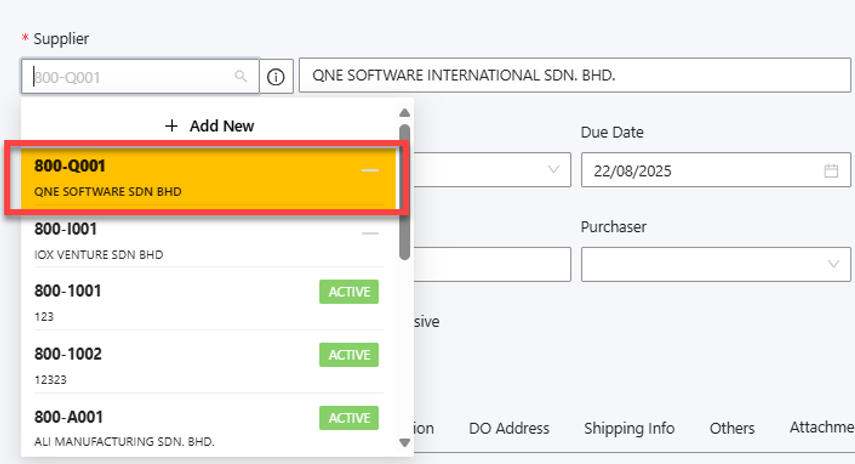The height and width of the screenshot is (464, 855).
Task: Focus the Supplier code search field
Action: coord(140,76)
